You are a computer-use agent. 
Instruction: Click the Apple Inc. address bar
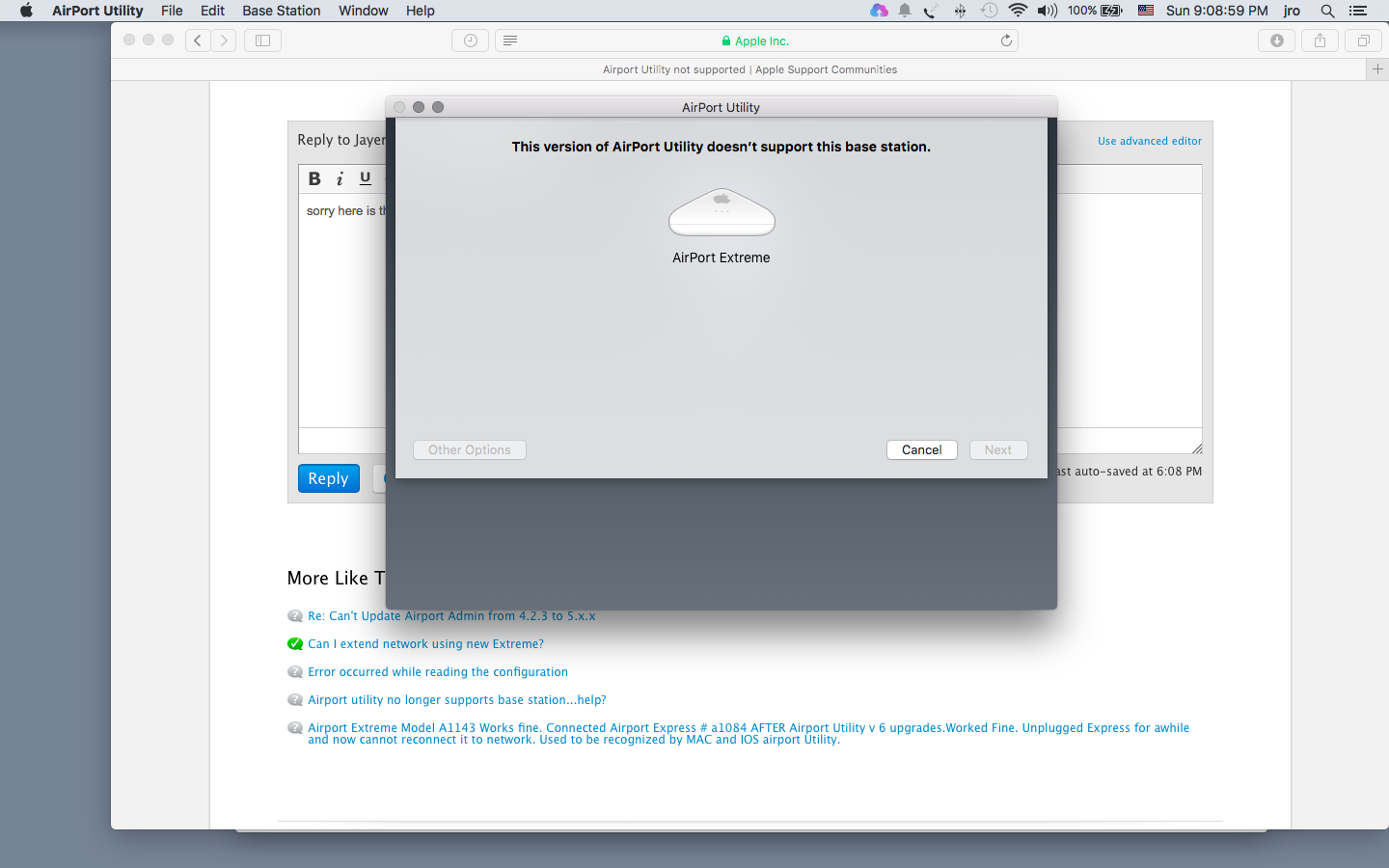pos(755,41)
